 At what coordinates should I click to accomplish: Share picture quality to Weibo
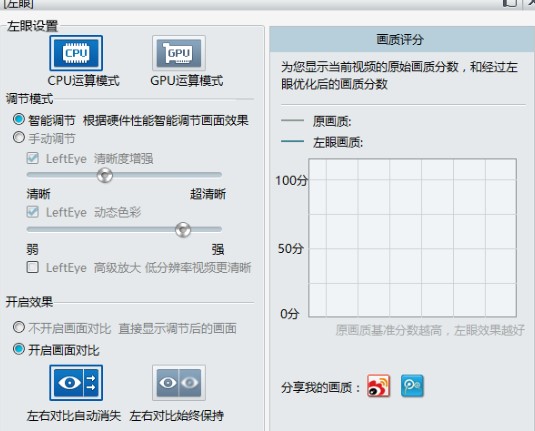378,386
